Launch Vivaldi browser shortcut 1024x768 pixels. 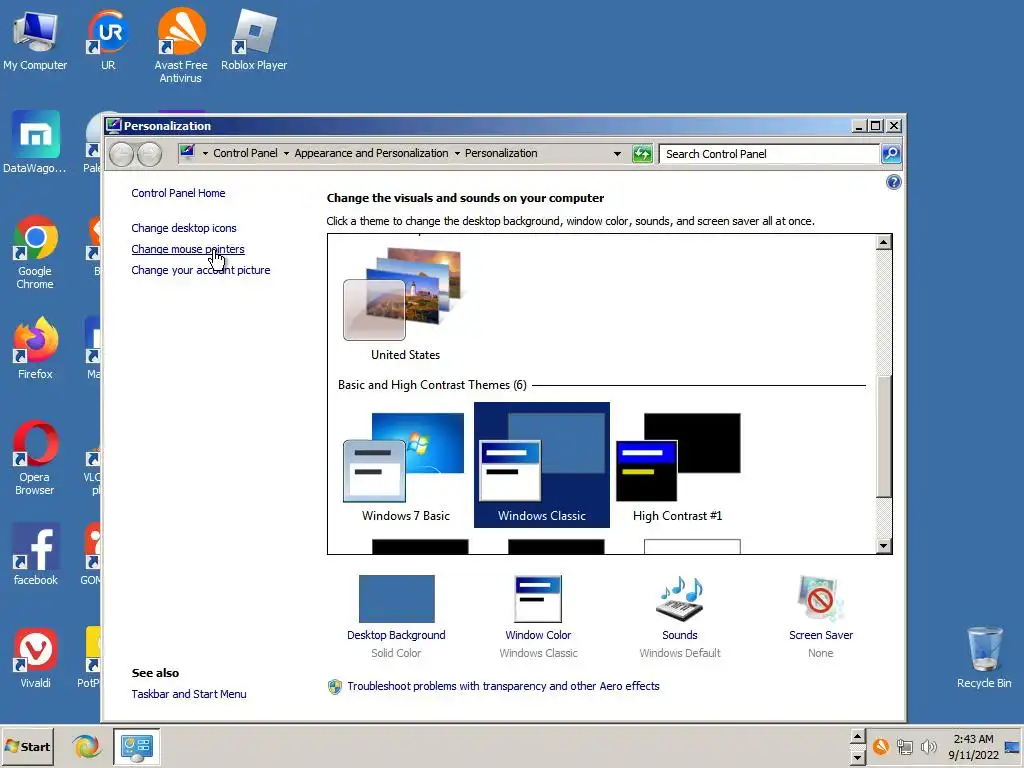(x=35, y=658)
